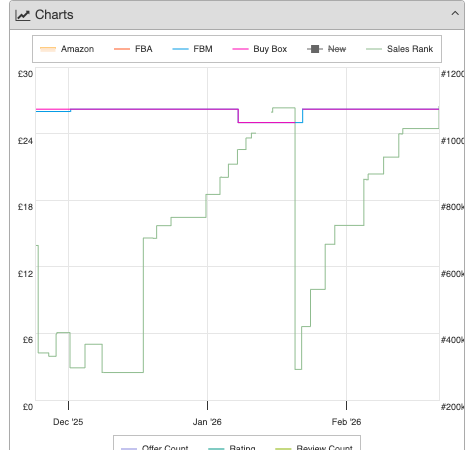The image size is (474, 450).
Task: Click the Sales Rank green legend swatch
Action: [x=374, y=49]
